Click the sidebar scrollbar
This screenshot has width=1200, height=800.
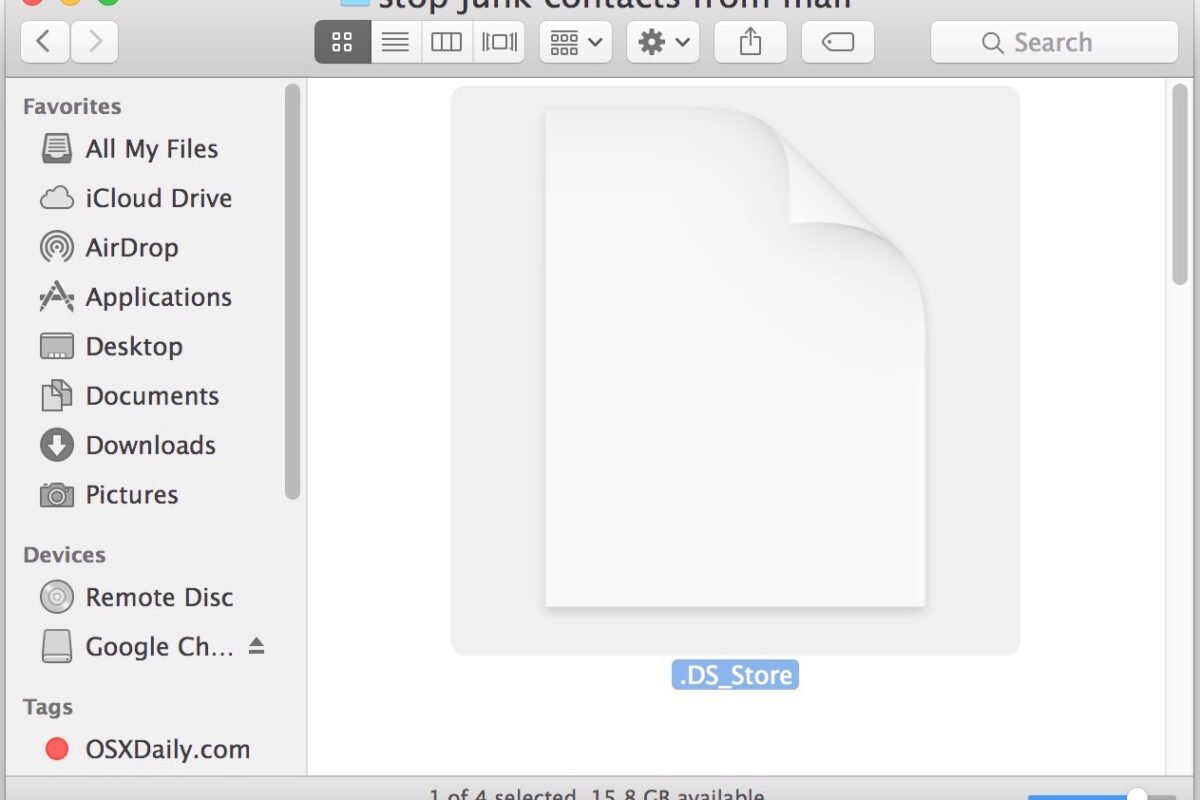click(292, 291)
